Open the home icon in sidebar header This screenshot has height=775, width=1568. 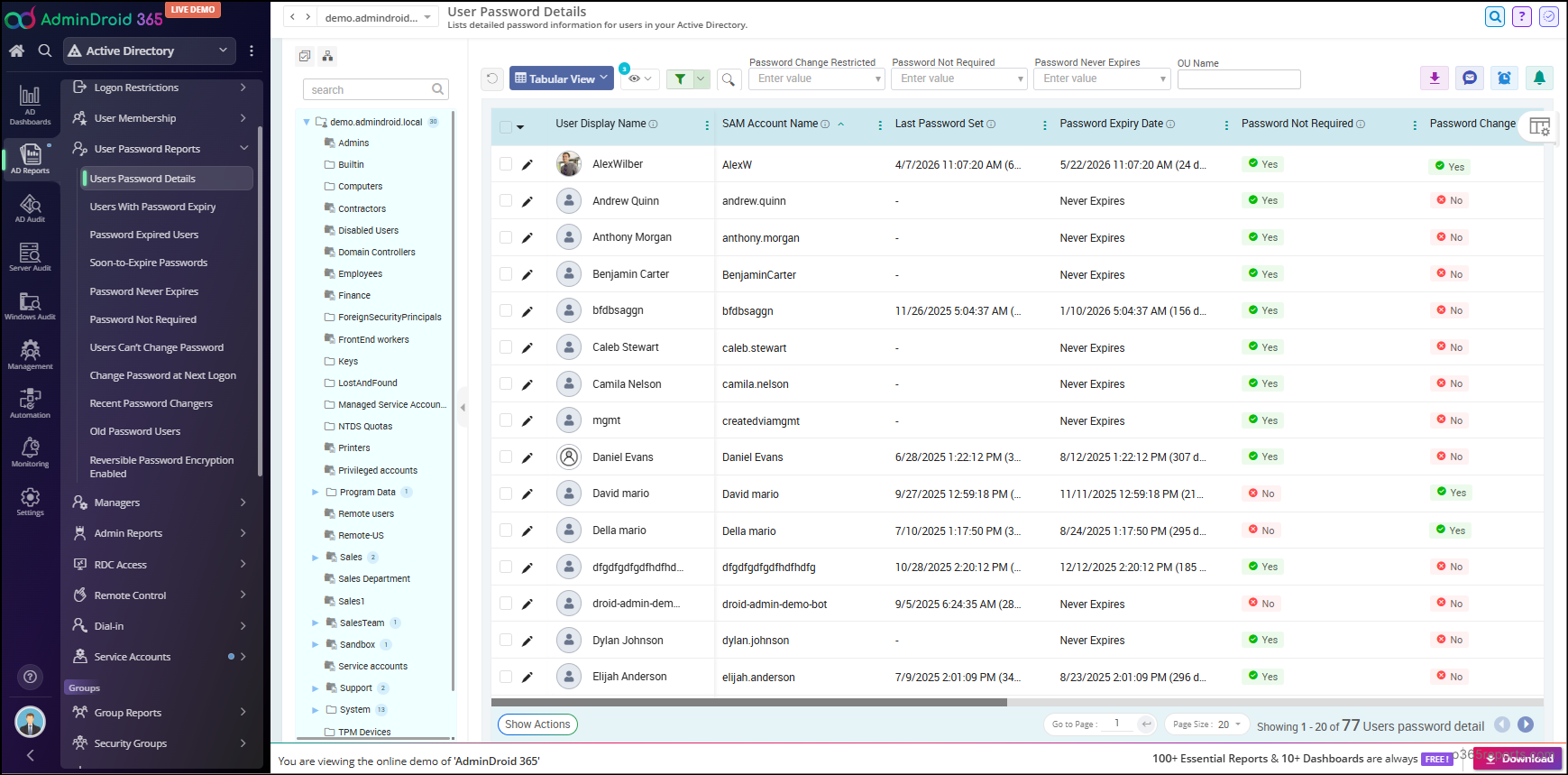16,51
